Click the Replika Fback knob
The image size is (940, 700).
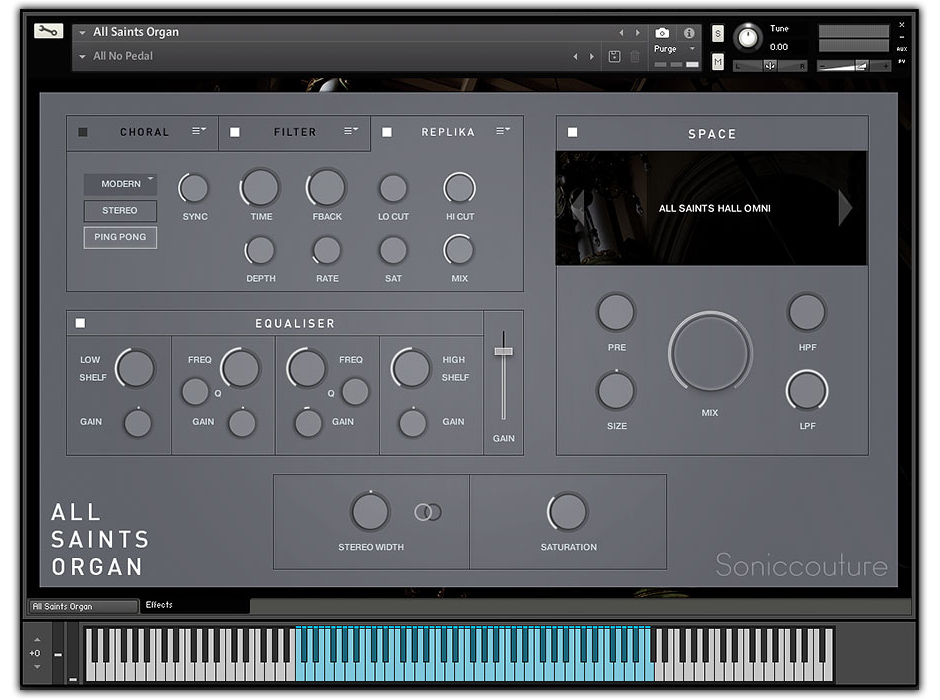[x=327, y=188]
